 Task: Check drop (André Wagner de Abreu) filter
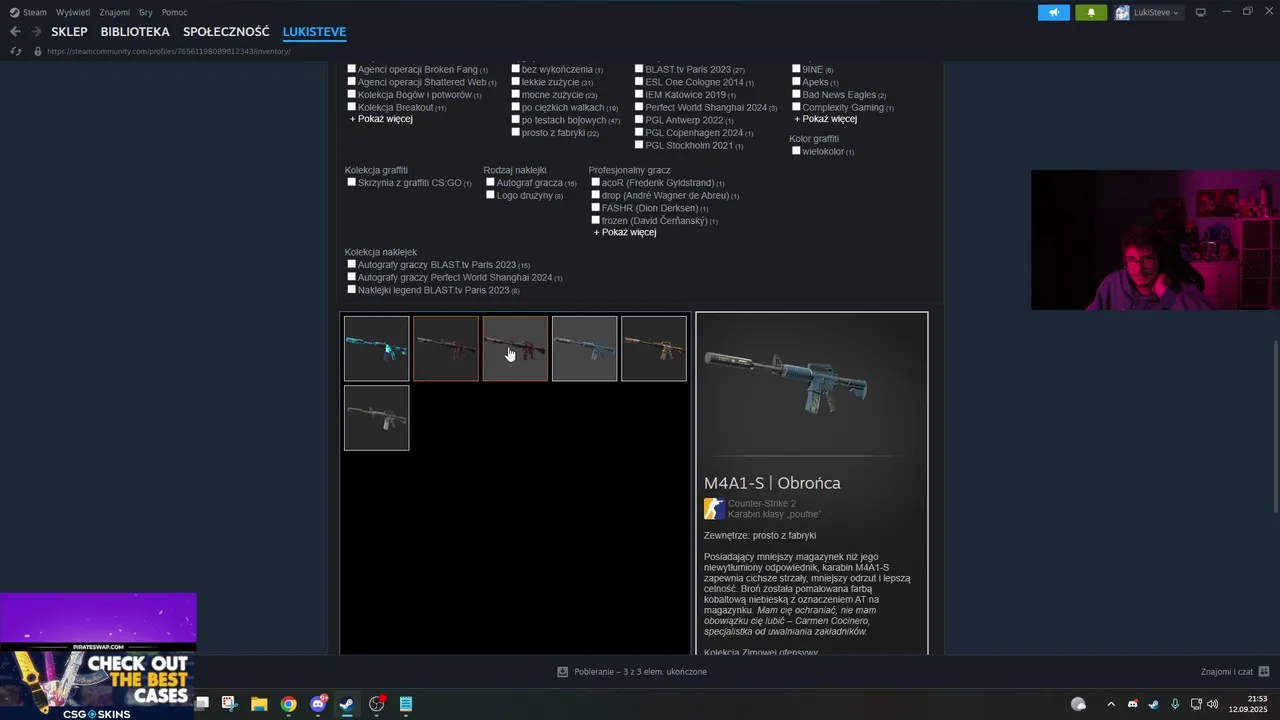click(595, 195)
